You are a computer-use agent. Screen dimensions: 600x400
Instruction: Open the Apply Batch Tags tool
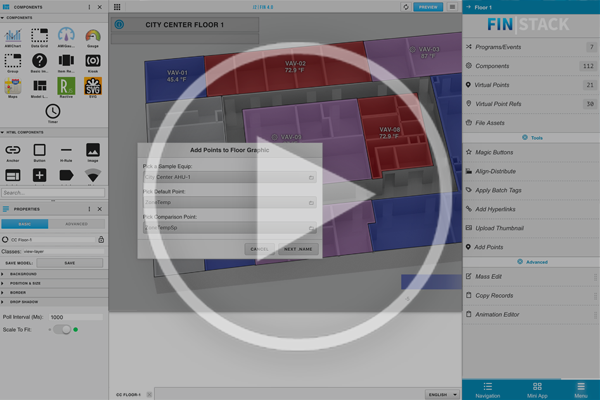[531, 190]
